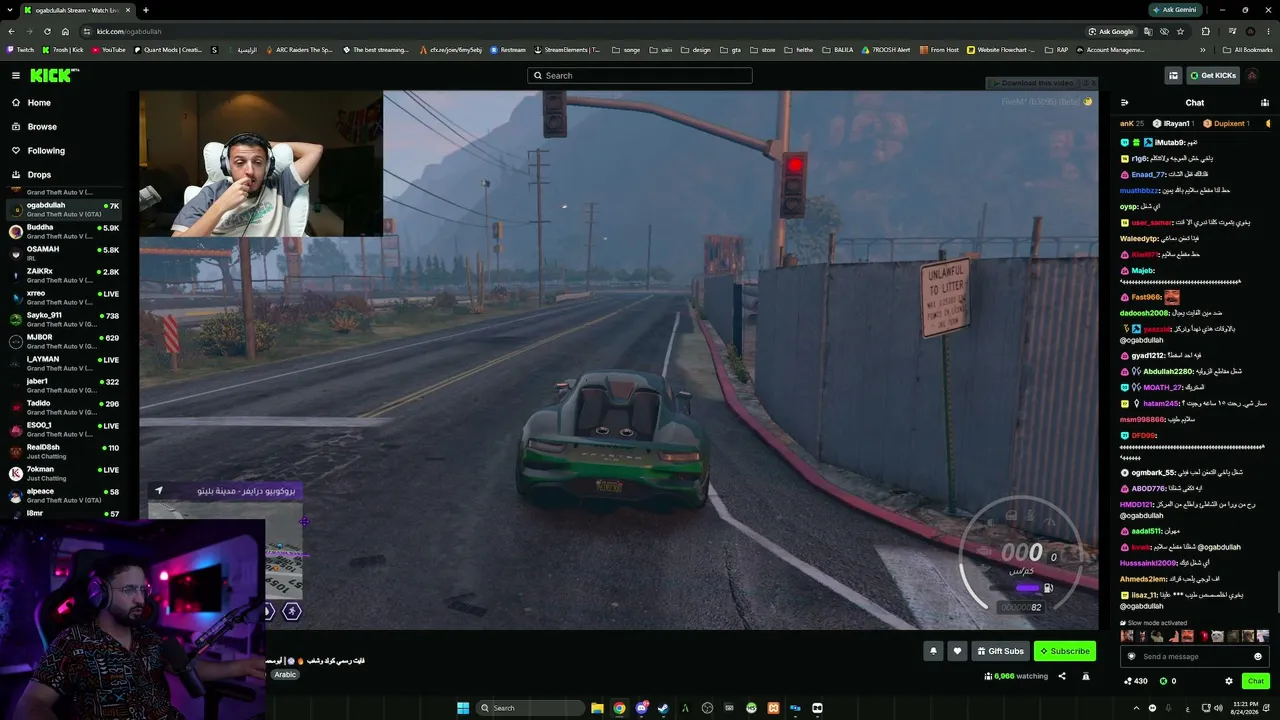Open the emoji picker in chat
The height and width of the screenshot is (720, 1280).
(x=1258, y=656)
